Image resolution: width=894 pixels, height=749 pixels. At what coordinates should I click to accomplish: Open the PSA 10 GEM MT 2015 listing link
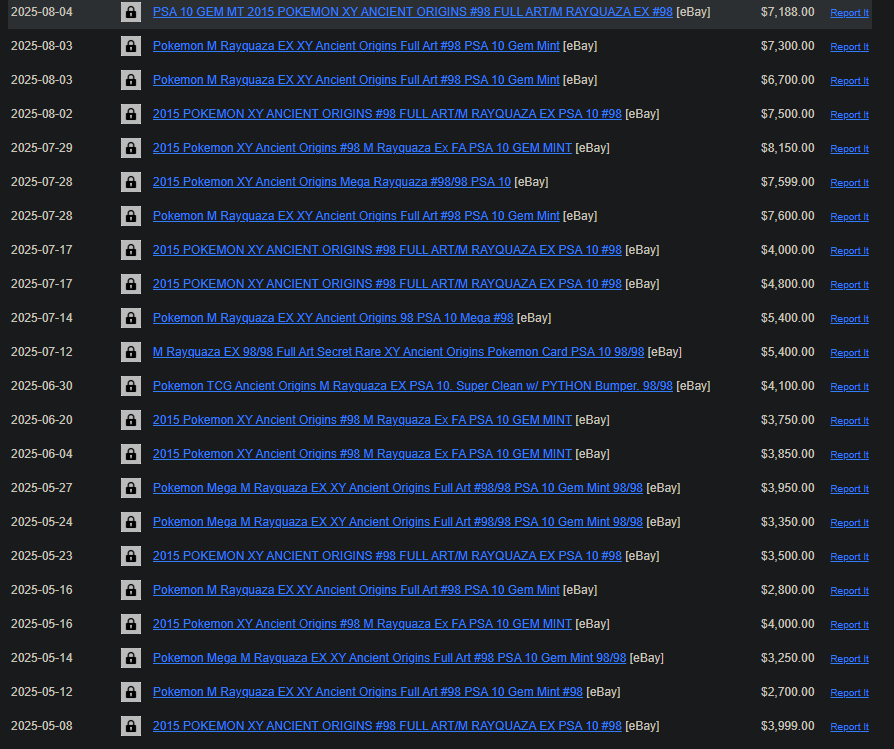413,12
